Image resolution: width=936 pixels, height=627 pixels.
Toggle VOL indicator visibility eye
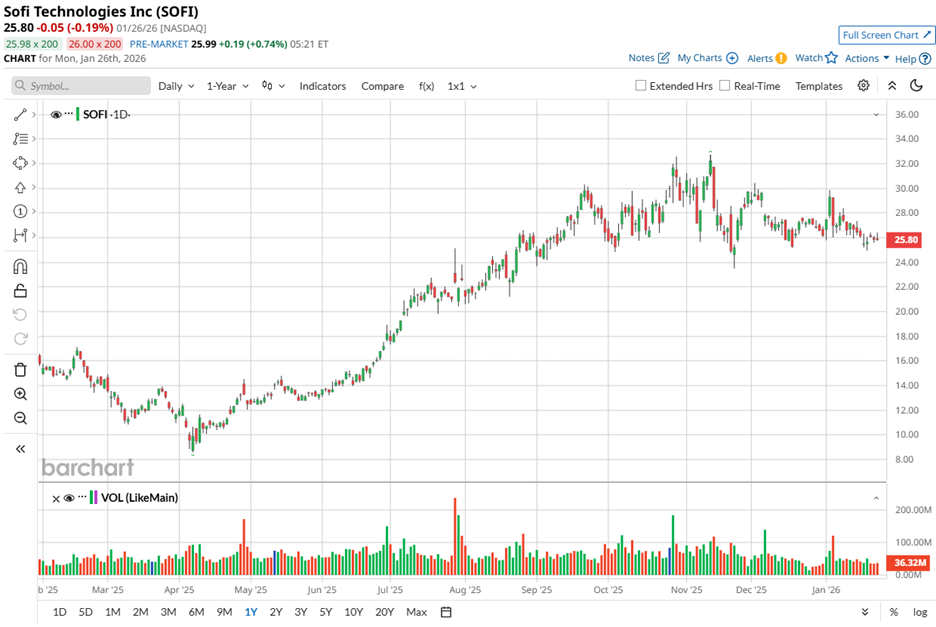pyautogui.click(x=69, y=498)
